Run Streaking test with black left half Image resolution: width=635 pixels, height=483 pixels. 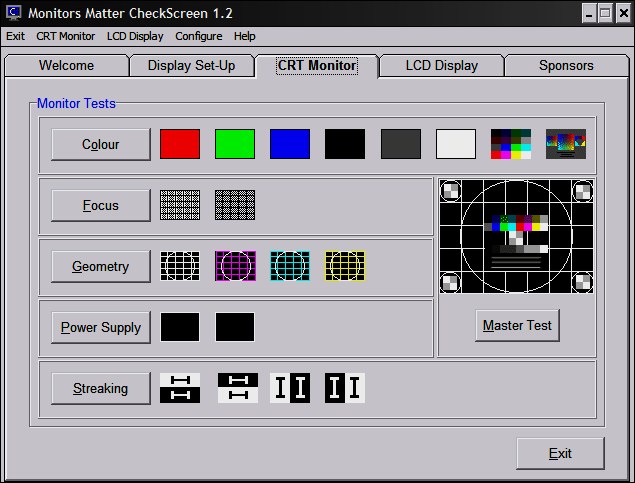point(345,388)
